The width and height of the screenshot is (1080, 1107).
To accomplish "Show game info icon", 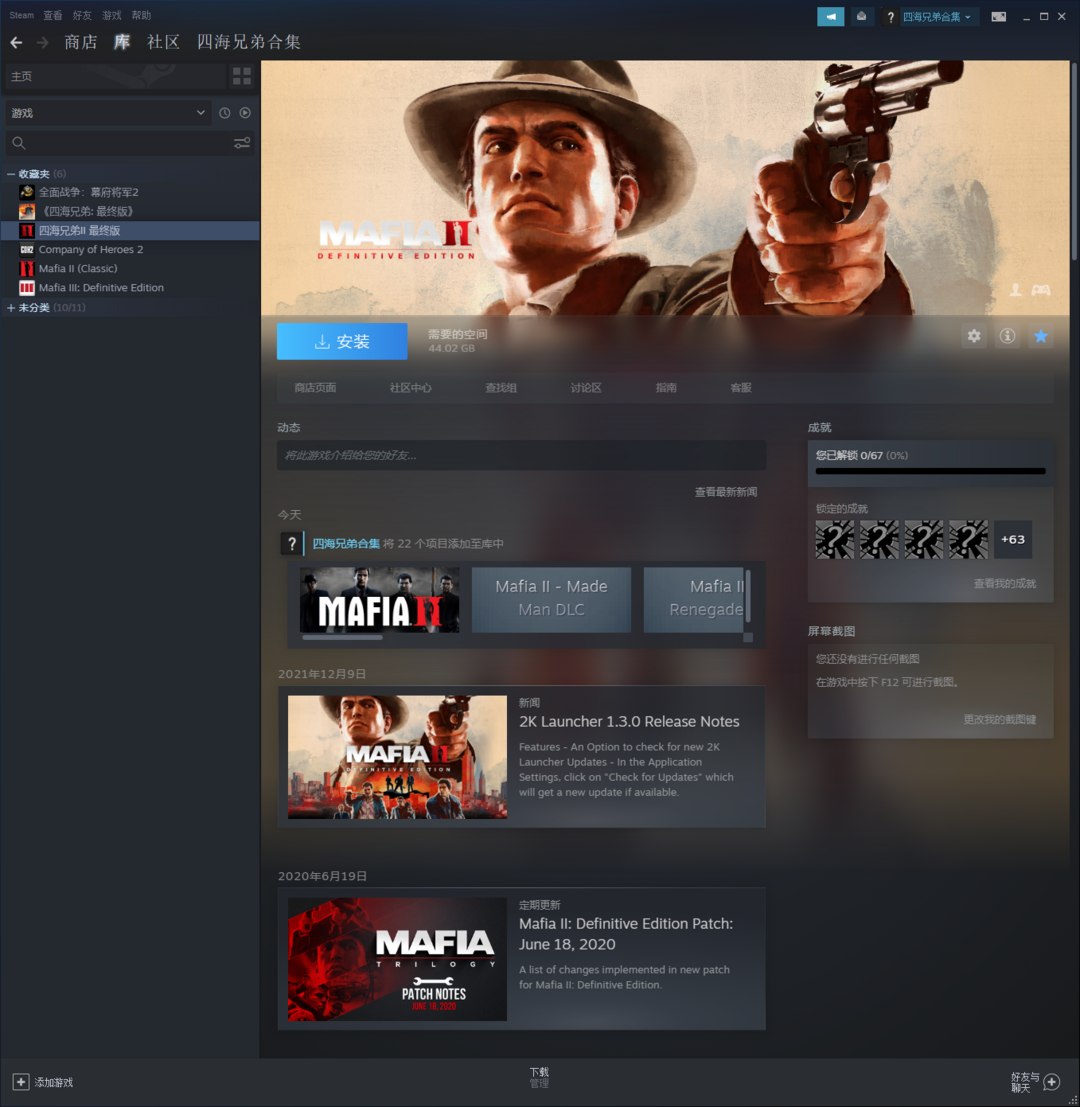I will pos(1007,337).
